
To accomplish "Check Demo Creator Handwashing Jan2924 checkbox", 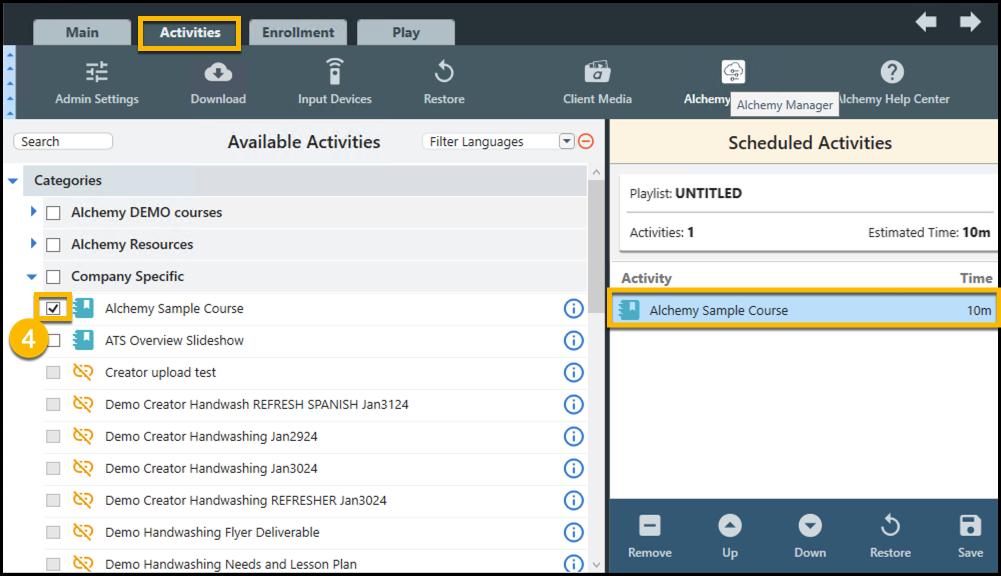I will [54, 436].
